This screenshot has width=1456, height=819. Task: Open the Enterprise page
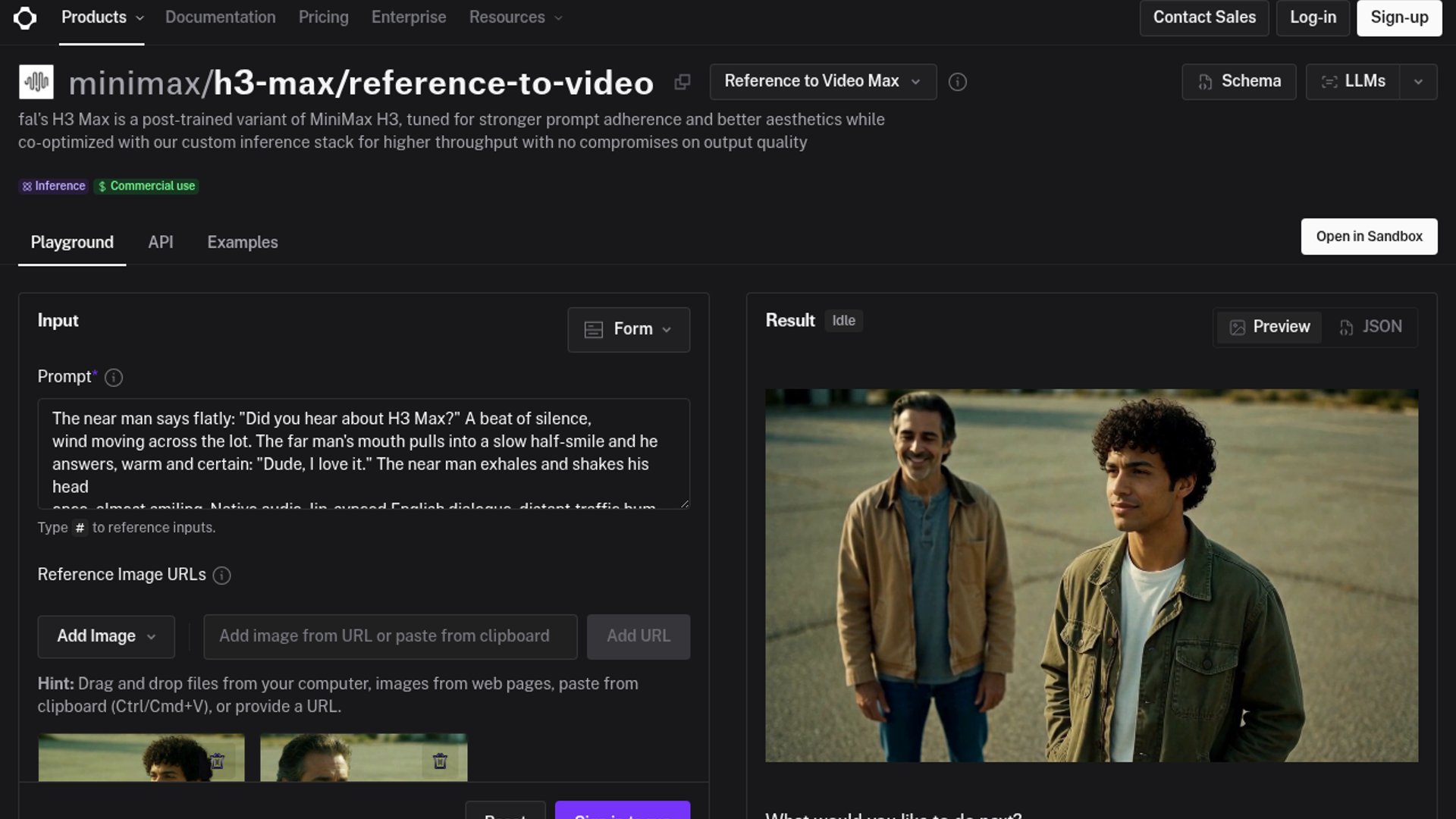[409, 17]
